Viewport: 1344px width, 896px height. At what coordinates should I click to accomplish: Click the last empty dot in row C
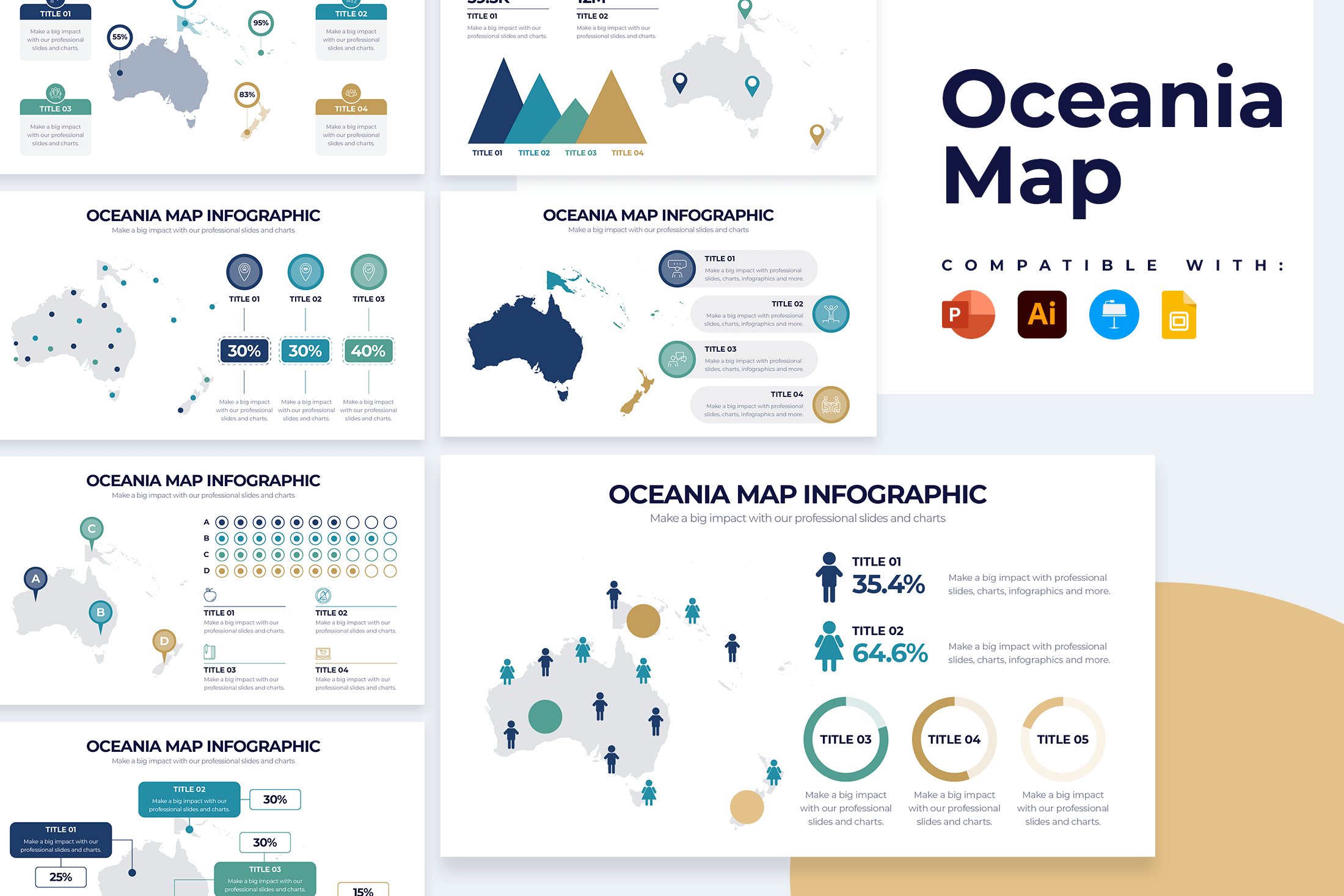coord(390,555)
